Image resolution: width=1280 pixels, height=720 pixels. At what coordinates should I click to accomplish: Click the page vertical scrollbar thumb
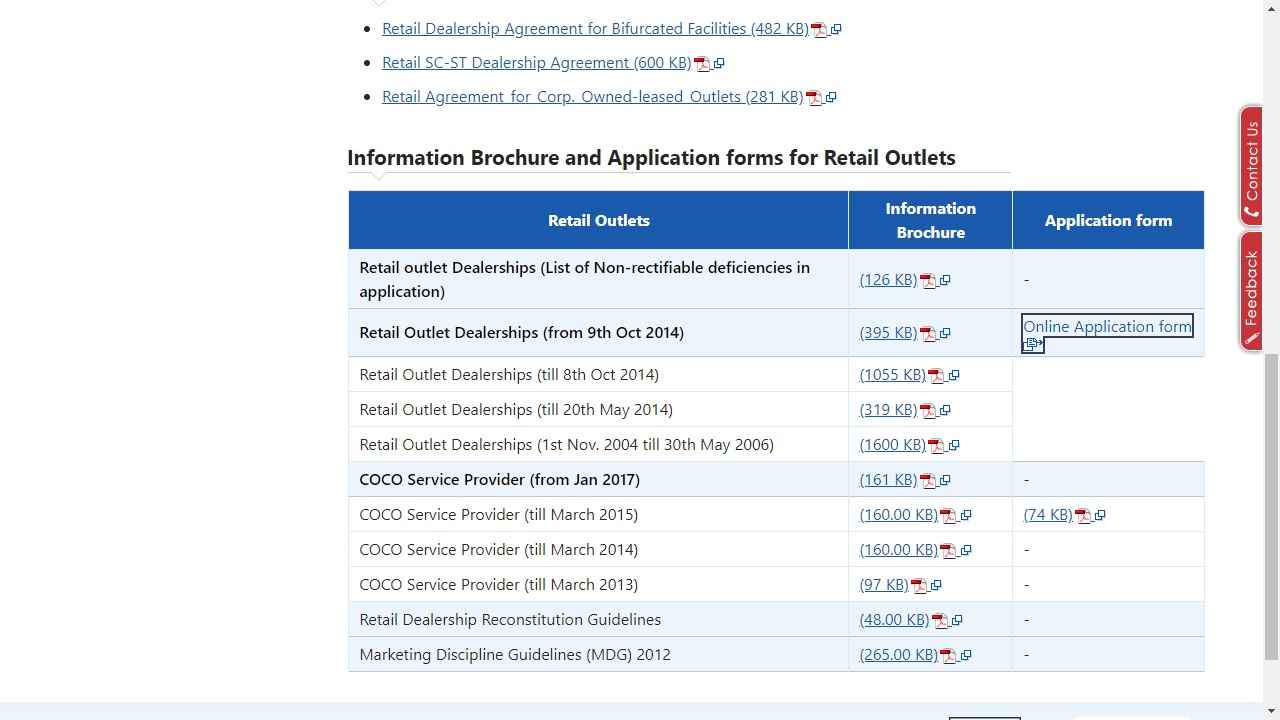1271,505
